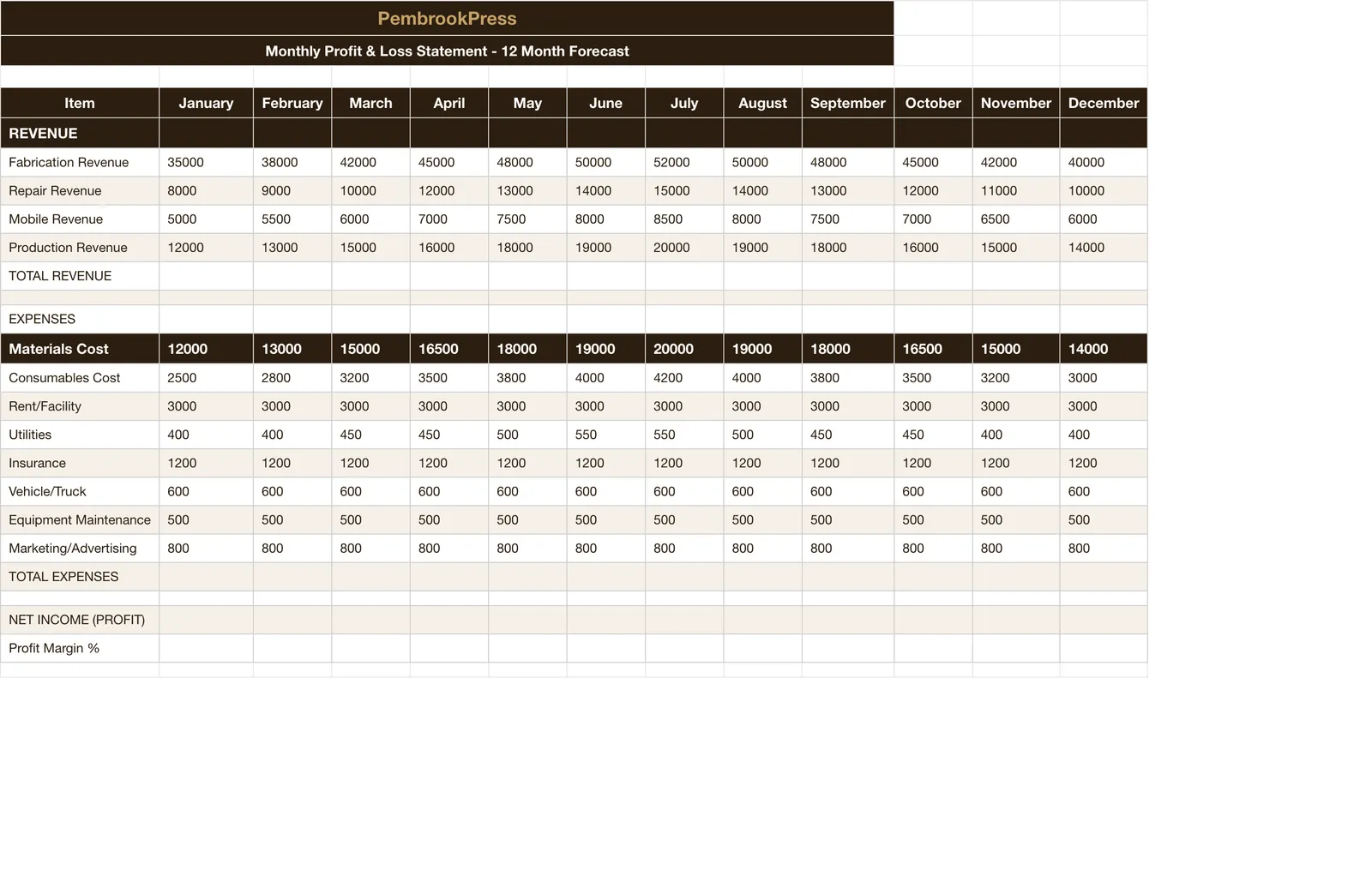The height and width of the screenshot is (882, 1372).
Task: Click the empty Profit Margin % cell for January
Action: 206,648
